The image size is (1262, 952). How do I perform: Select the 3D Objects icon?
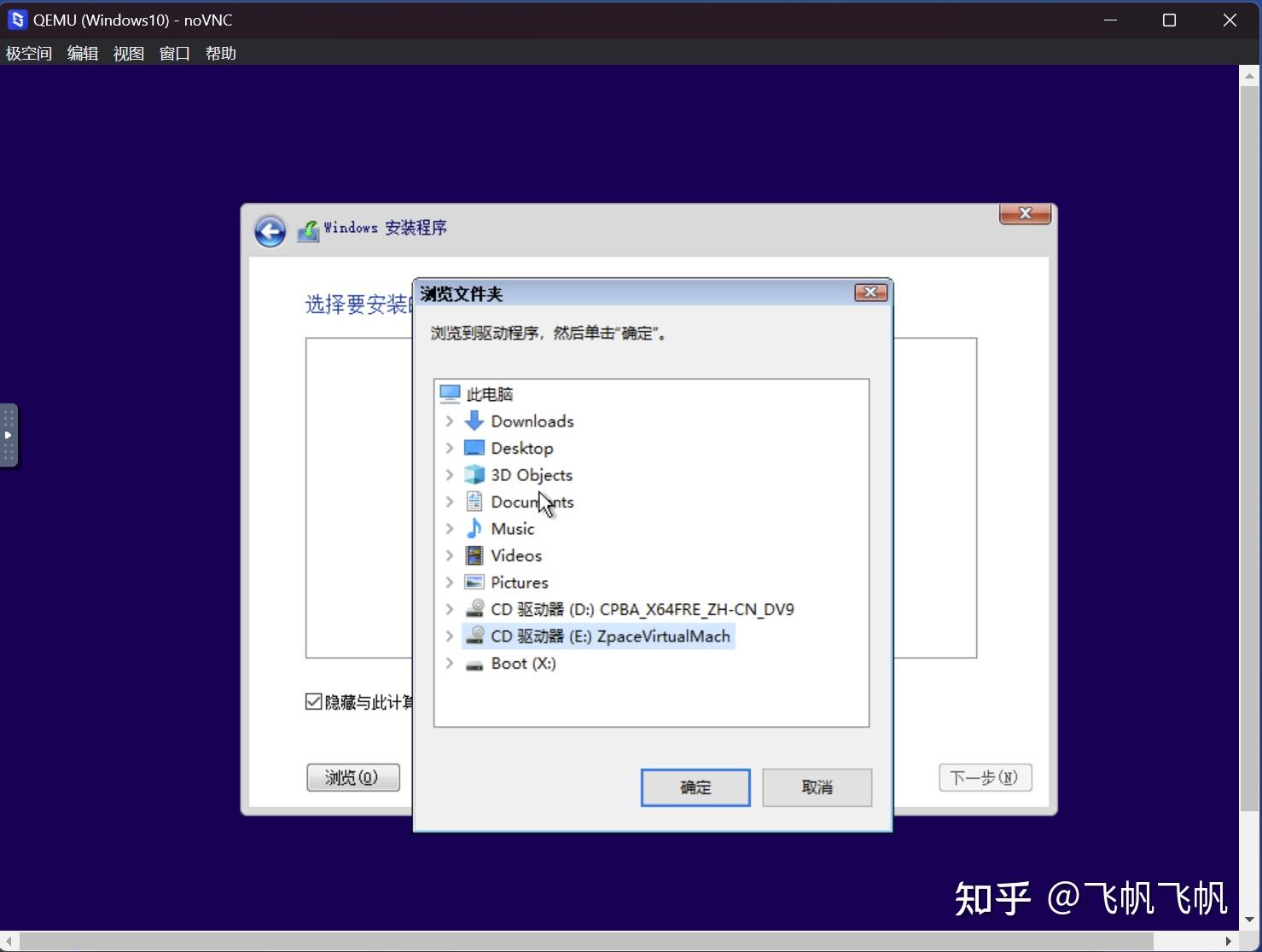click(474, 474)
